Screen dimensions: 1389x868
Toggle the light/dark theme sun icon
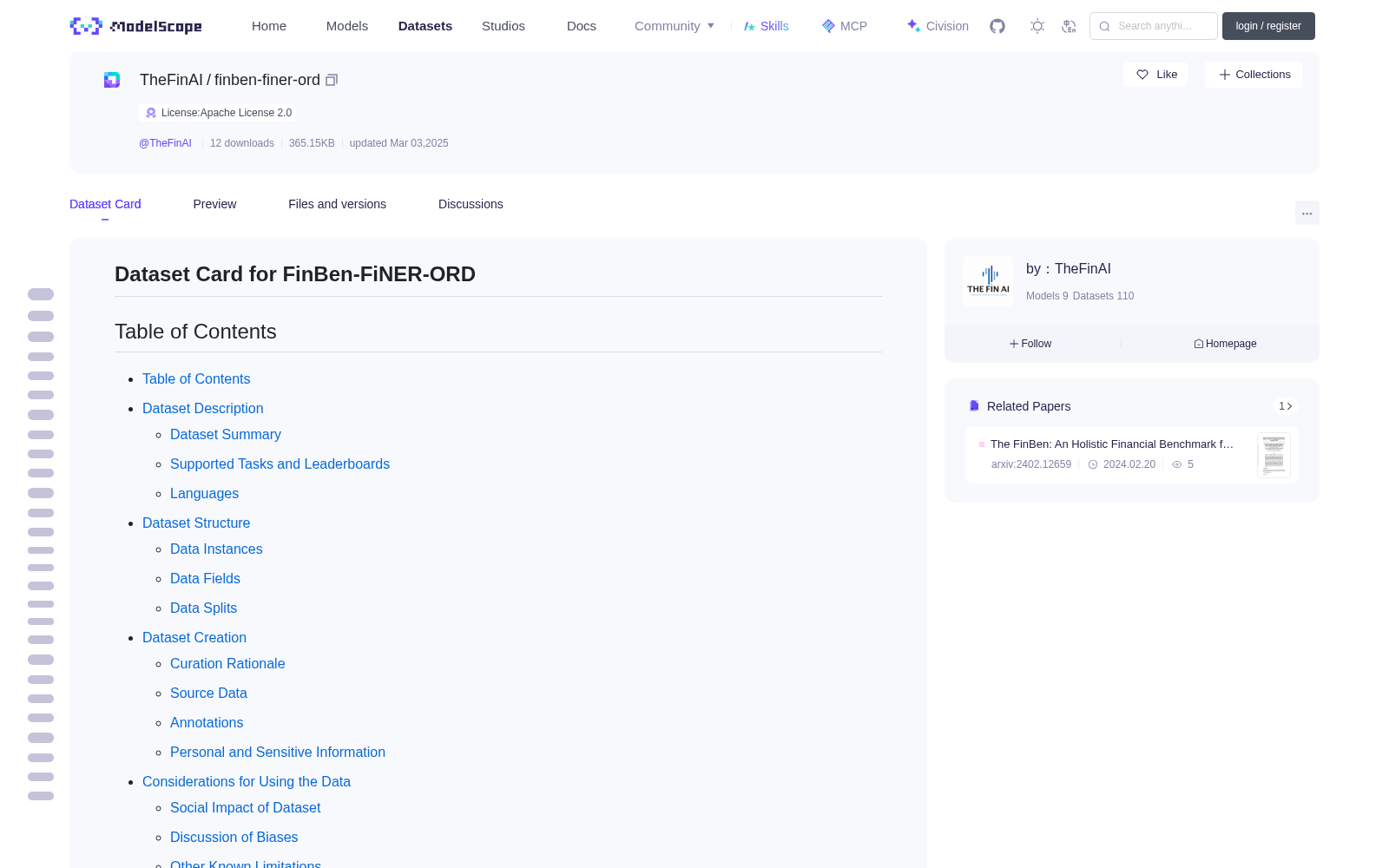tap(1037, 26)
